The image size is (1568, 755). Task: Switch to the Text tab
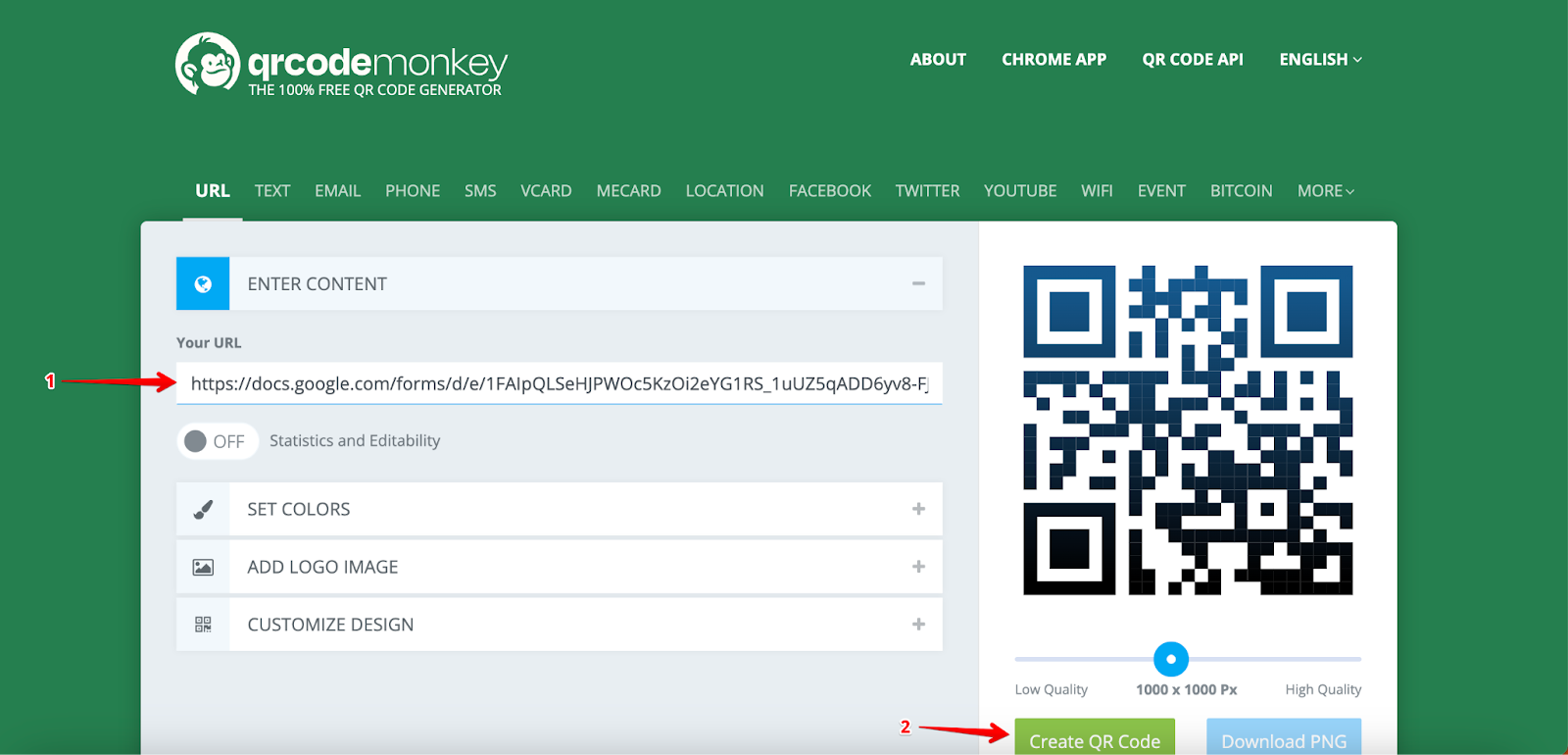(272, 191)
